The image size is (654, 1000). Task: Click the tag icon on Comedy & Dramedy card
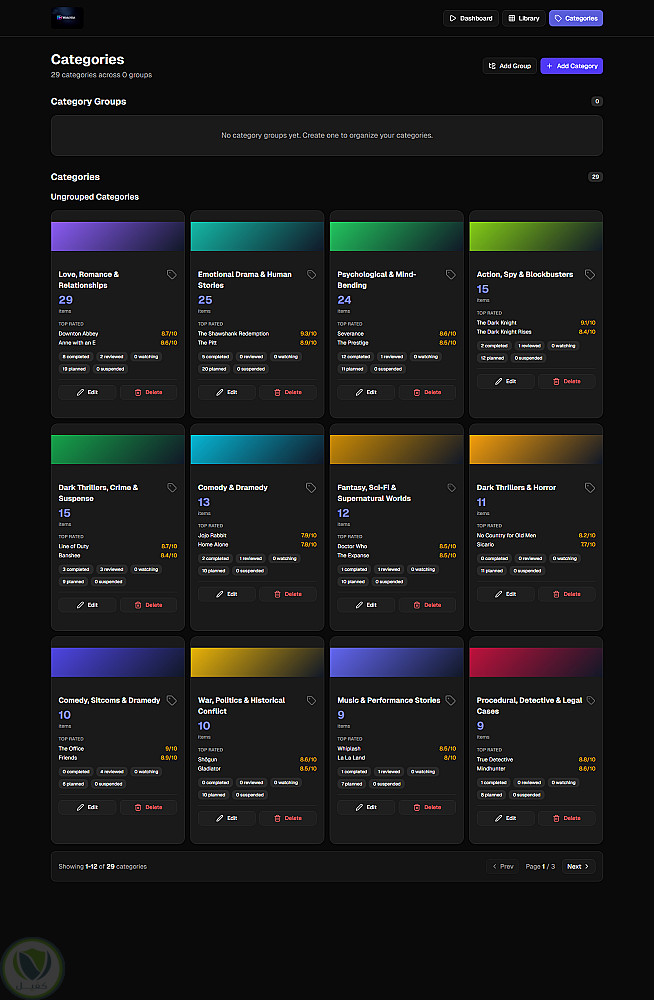(x=311, y=487)
